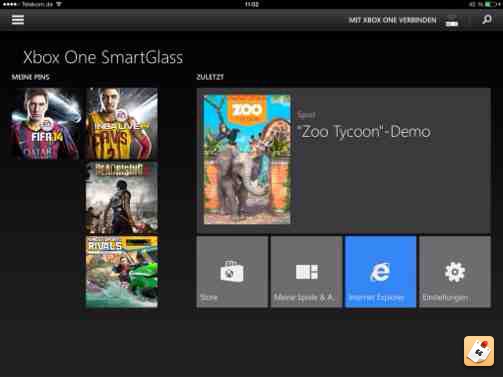Click the Xbox One SmartGlass title

[103, 57]
